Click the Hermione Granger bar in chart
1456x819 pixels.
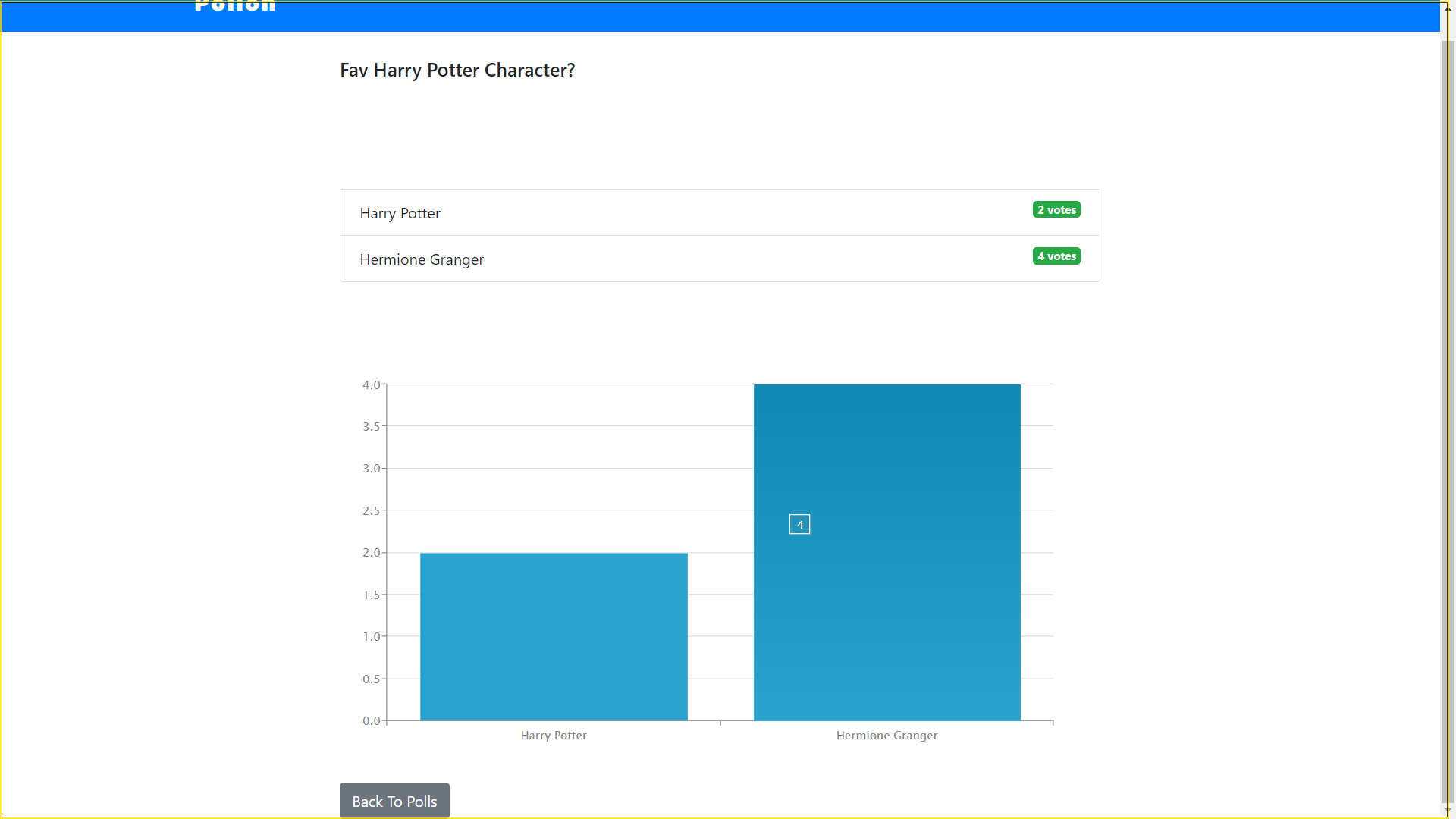click(x=886, y=607)
